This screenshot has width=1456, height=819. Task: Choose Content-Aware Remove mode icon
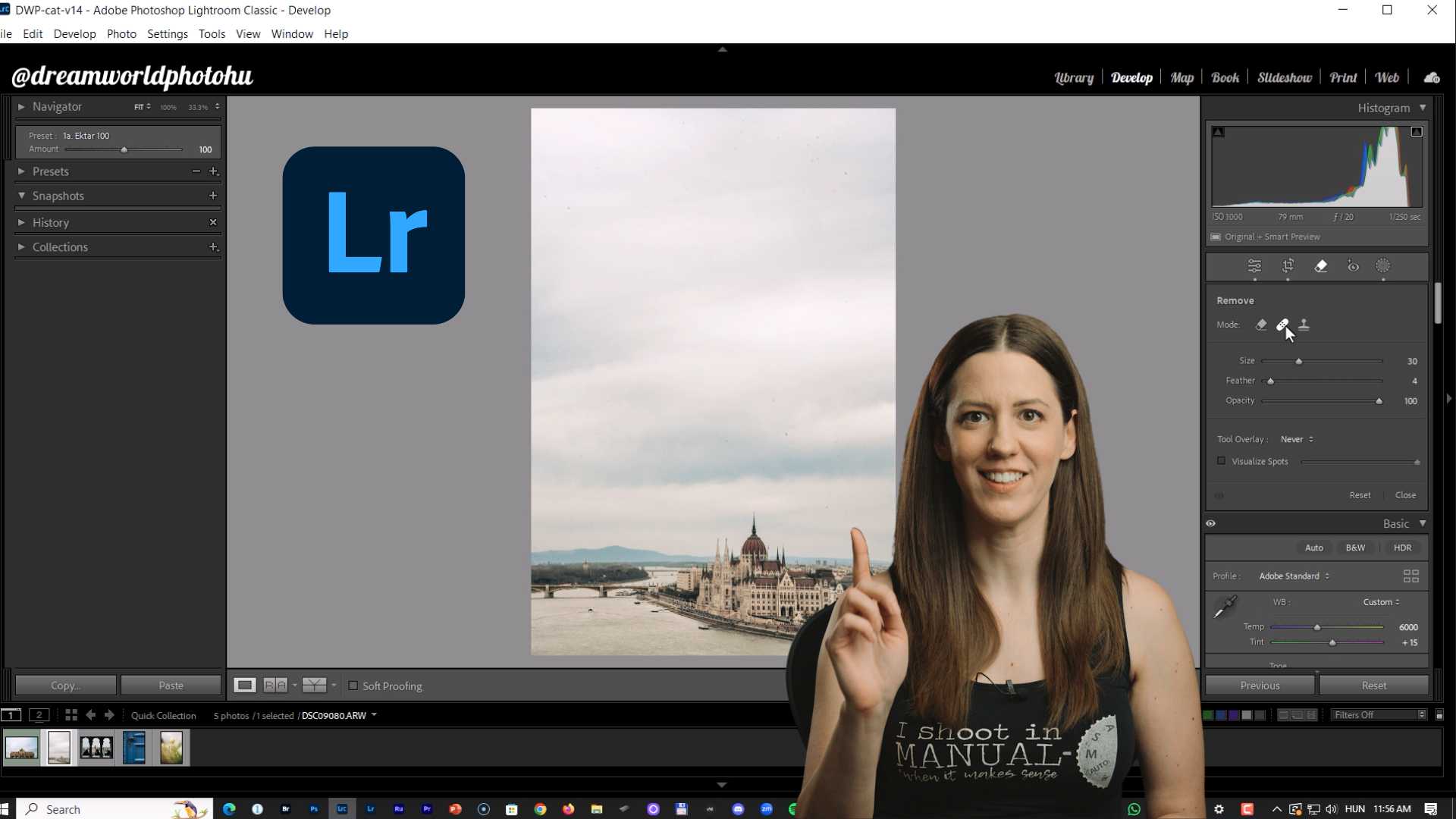pyautogui.click(x=1261, y=325)
